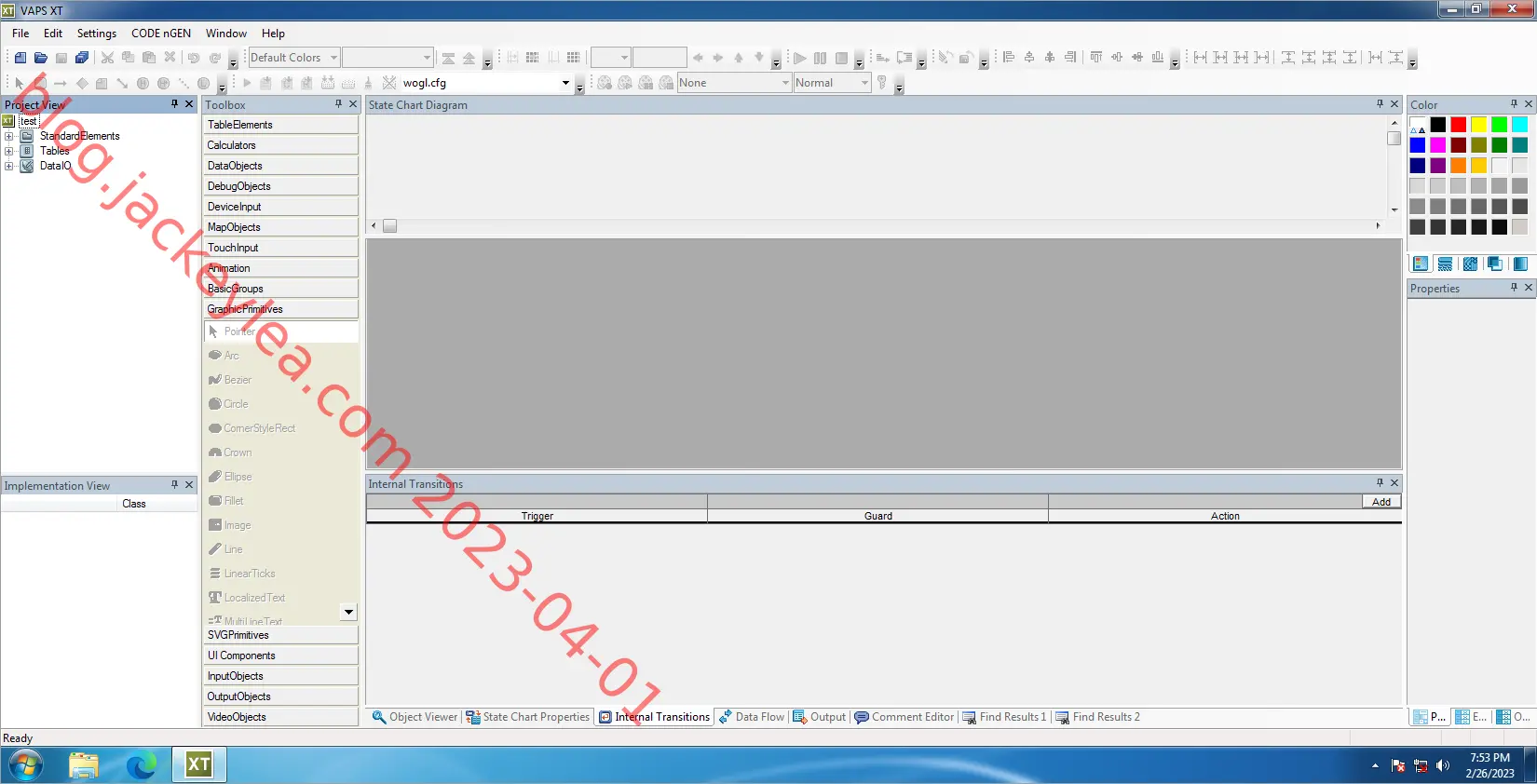Switch to the Data Flow tab
The width and height of the screenshot is (1537, 784).
pos(751,717)
